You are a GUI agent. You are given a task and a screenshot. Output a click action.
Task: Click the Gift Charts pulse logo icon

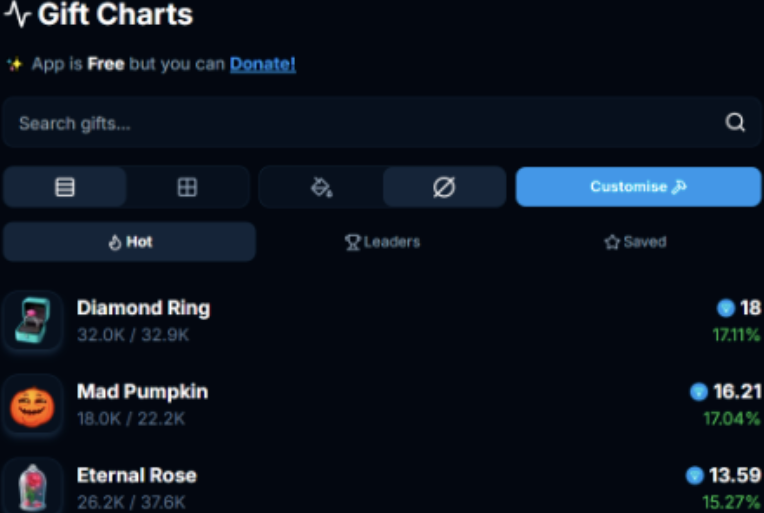point(17,15)
